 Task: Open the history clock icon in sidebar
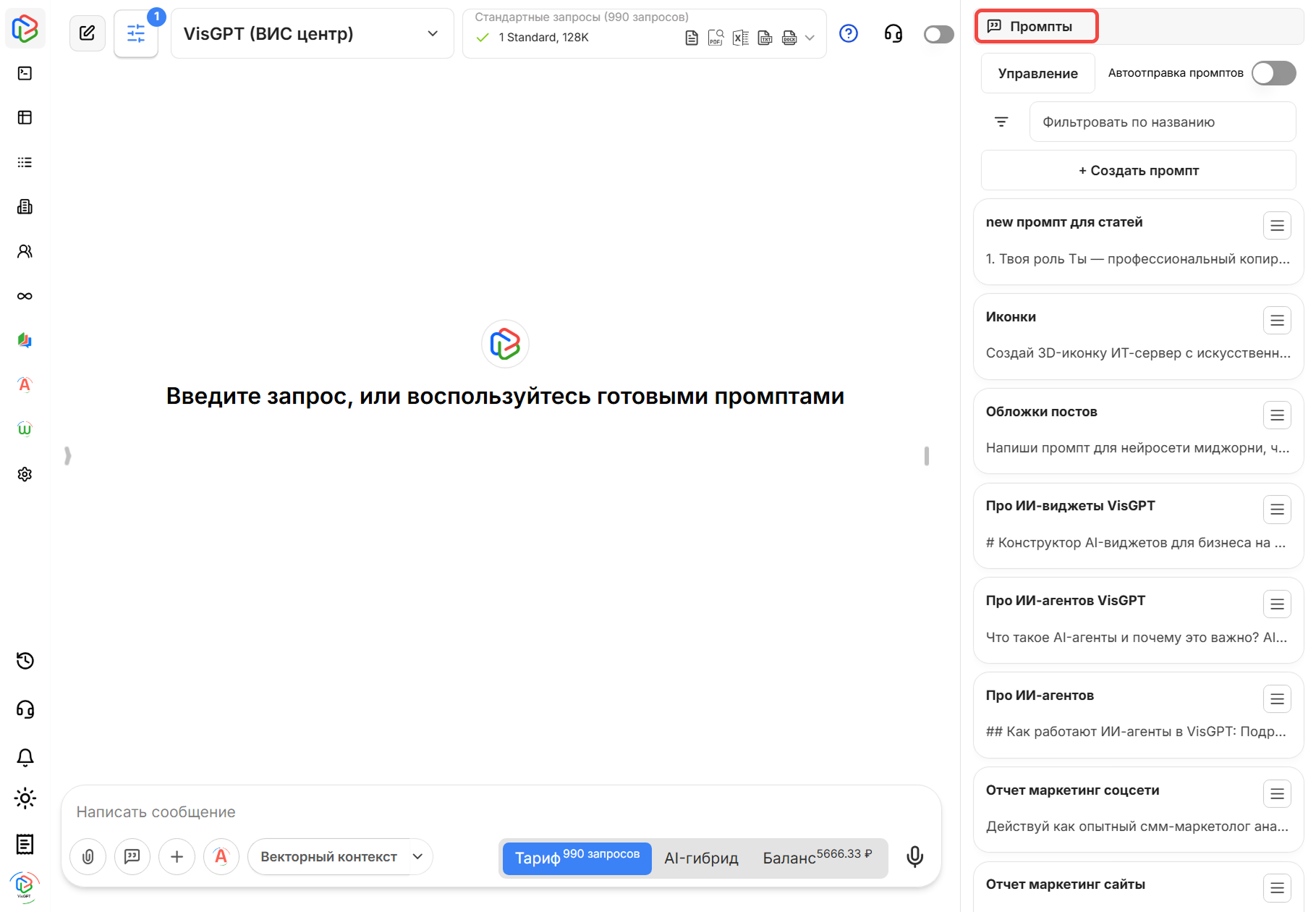click(x=25, y=661)
